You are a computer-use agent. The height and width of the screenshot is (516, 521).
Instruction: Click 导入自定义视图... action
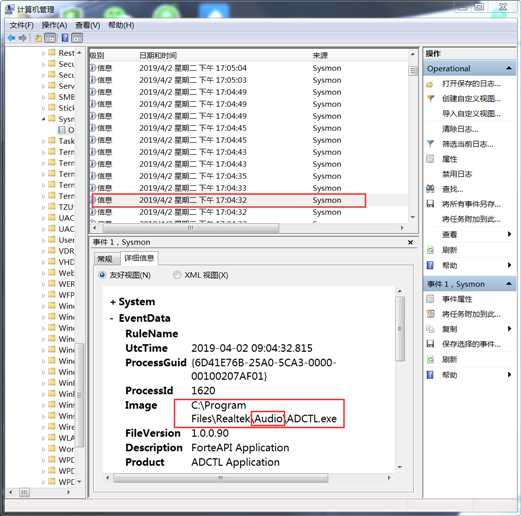471,114
